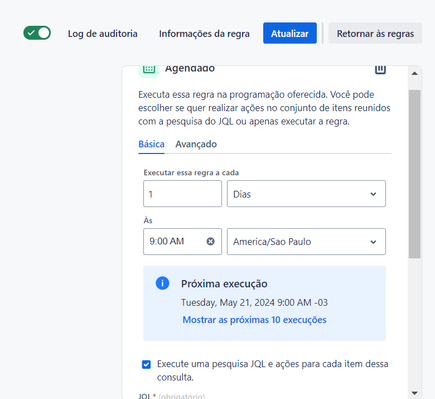
Task: Click the 9:00 AM time field
Action: pos(182,241)
